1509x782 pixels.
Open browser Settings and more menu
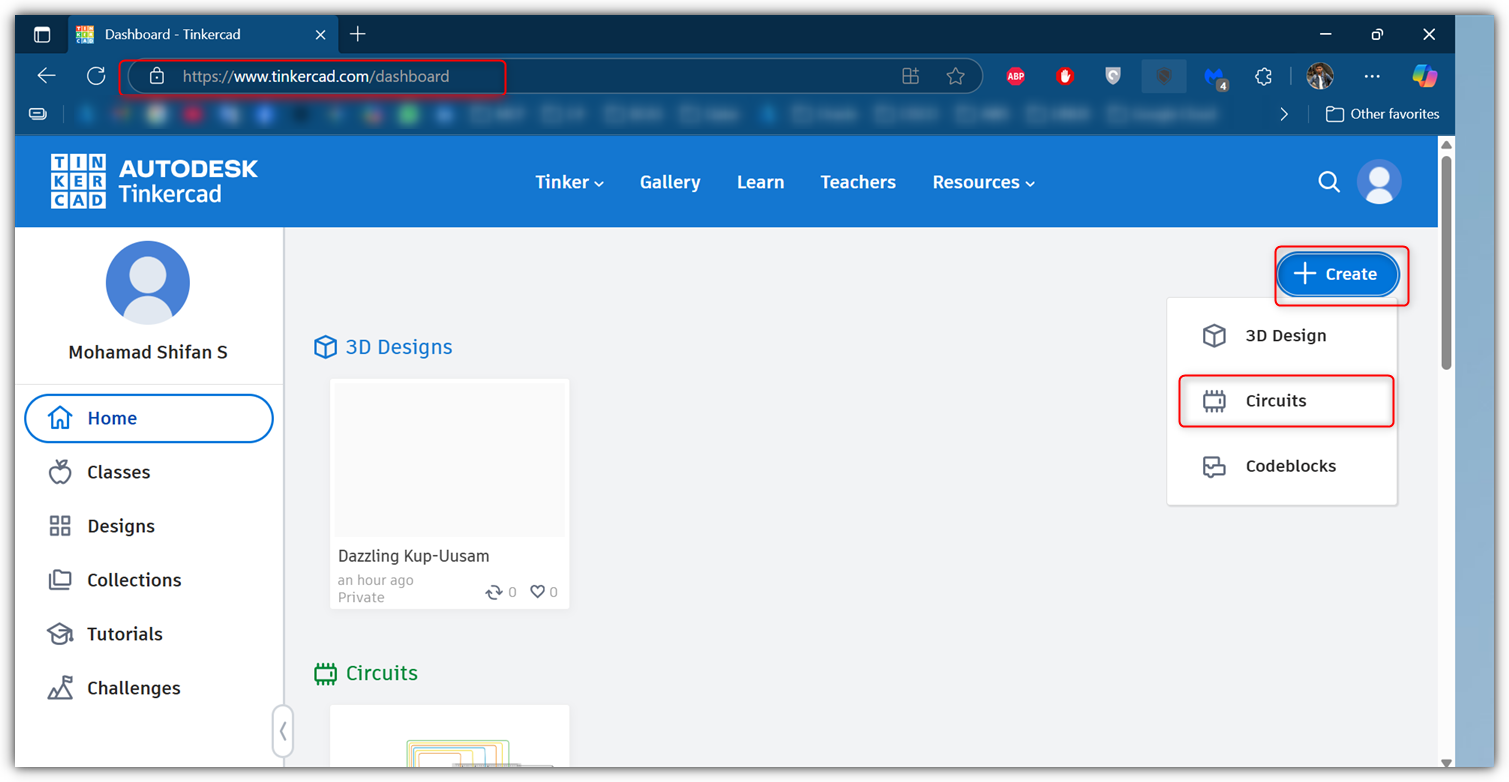click(1372, 76)
